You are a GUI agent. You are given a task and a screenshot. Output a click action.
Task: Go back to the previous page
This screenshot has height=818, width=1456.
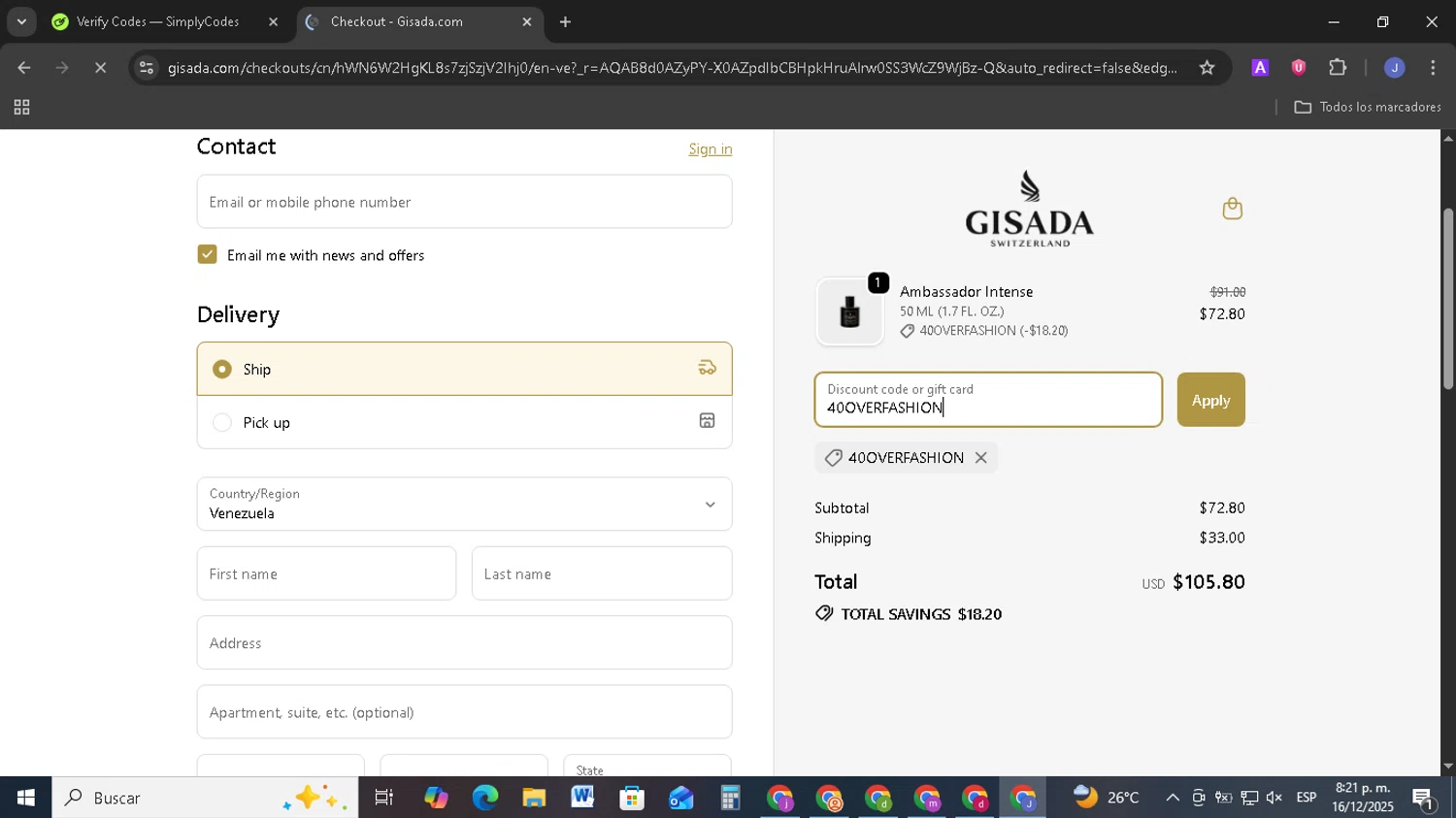pos(24,67)
